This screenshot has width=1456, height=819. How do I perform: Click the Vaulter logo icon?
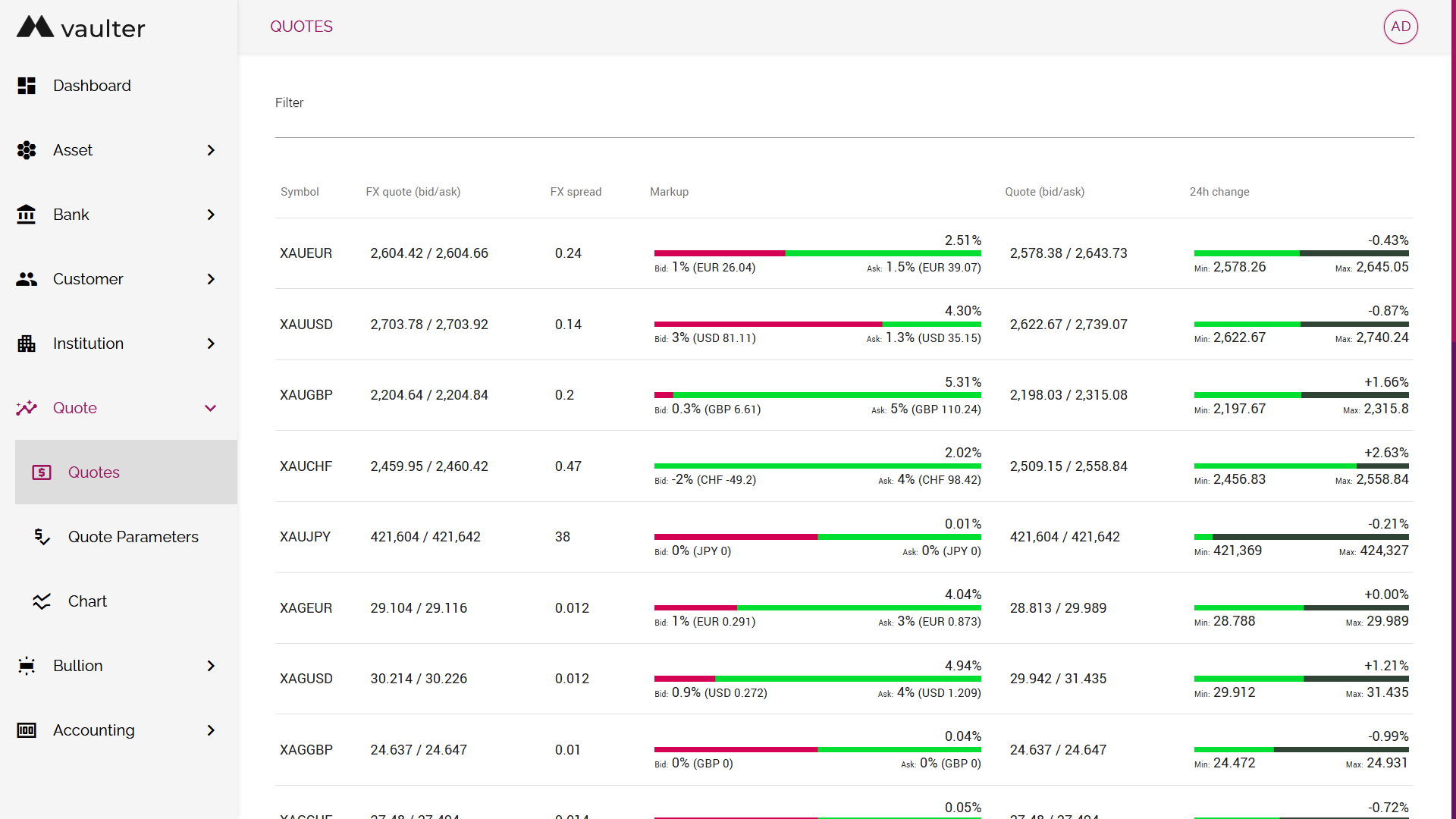[36, 27]
